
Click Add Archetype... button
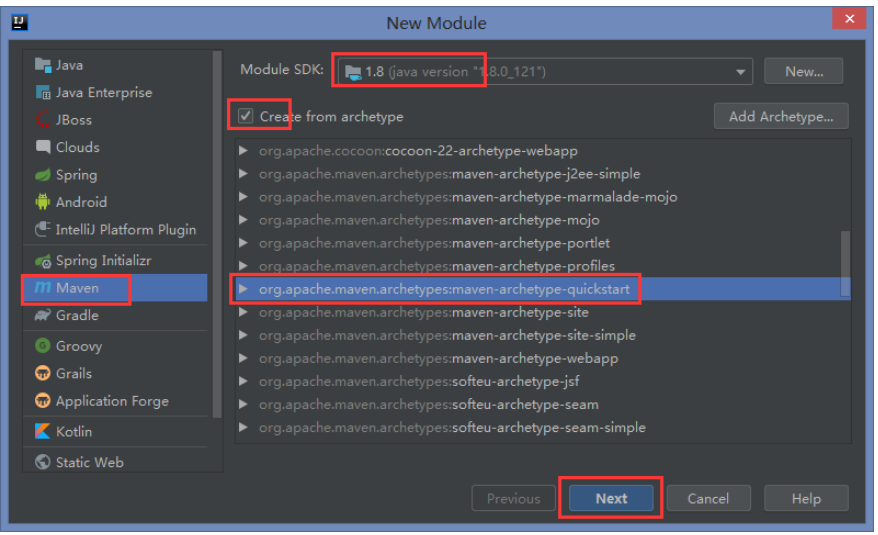(x=781, y=117)
